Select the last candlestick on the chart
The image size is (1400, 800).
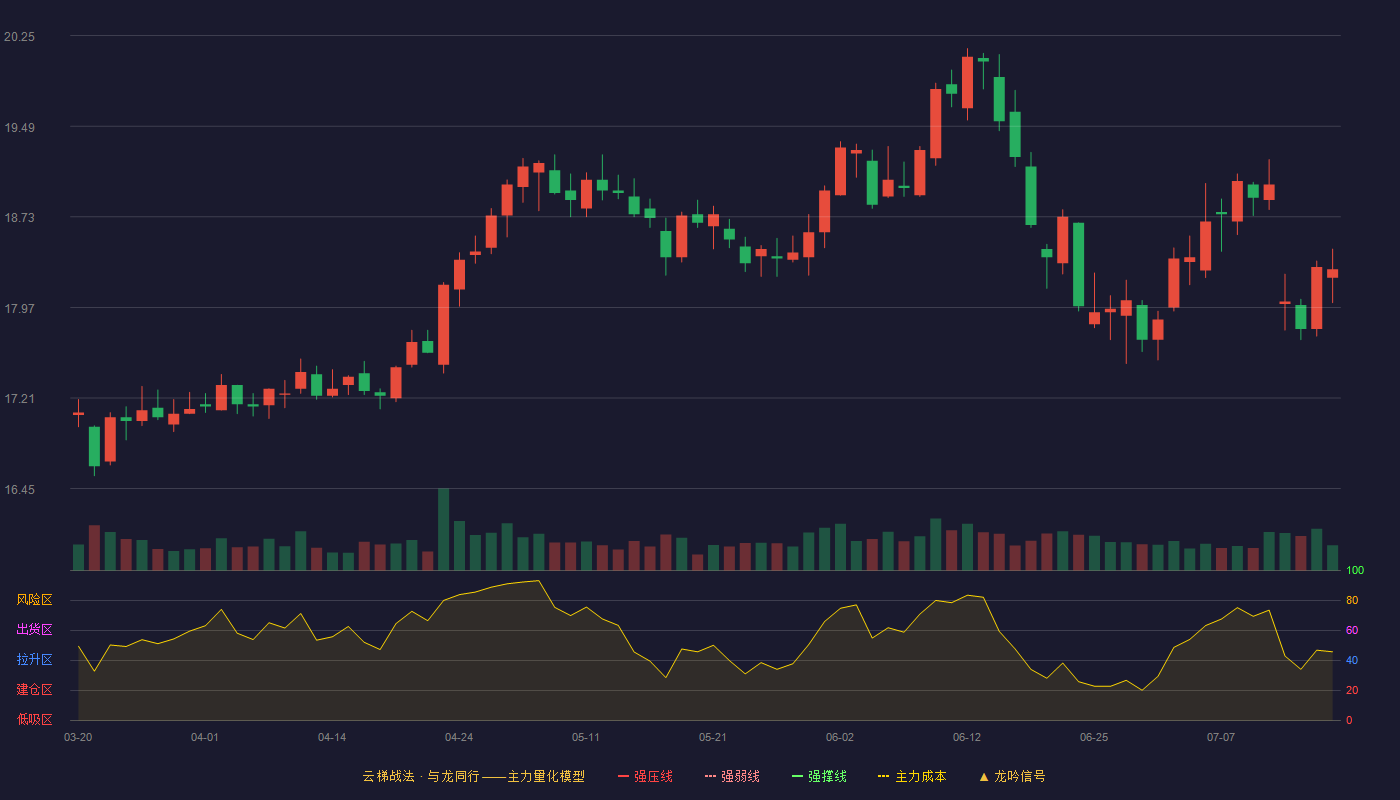pyautogui.click(x=1332, y=273)
